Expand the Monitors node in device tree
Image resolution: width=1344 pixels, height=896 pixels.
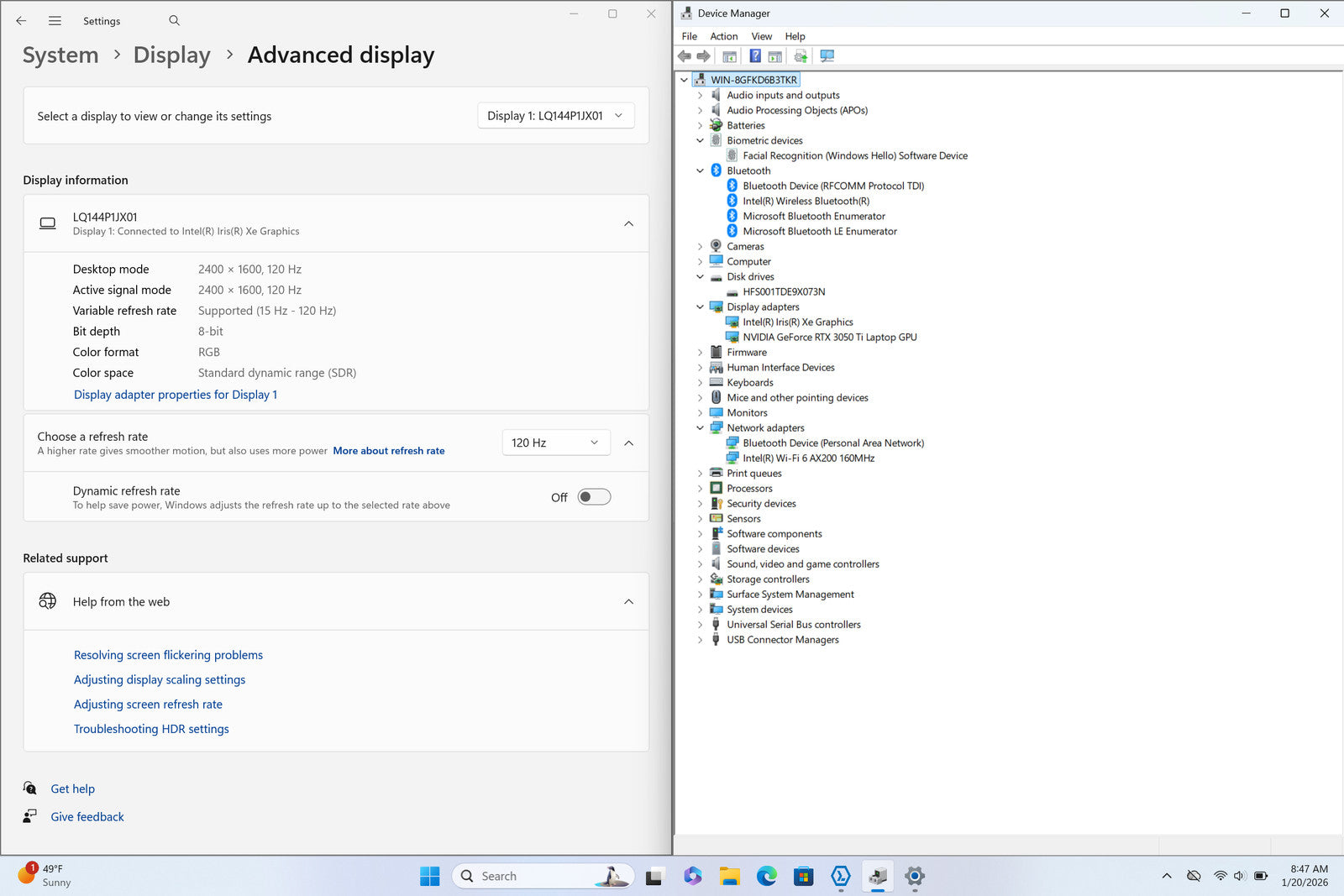click(700, 413)
